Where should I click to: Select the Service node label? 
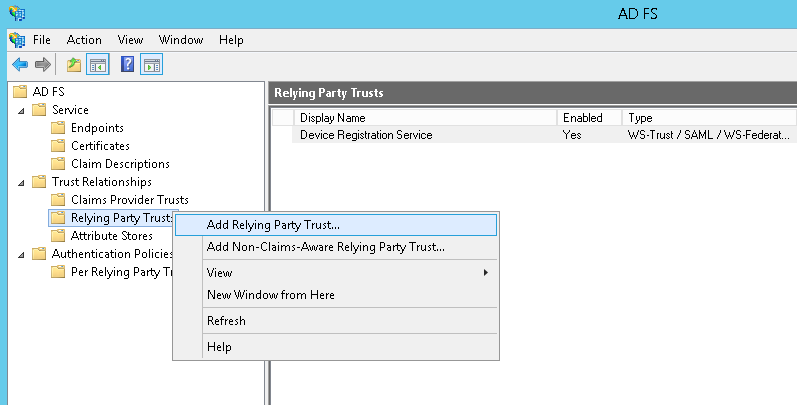pyautogui.click(x=70, y=110)
